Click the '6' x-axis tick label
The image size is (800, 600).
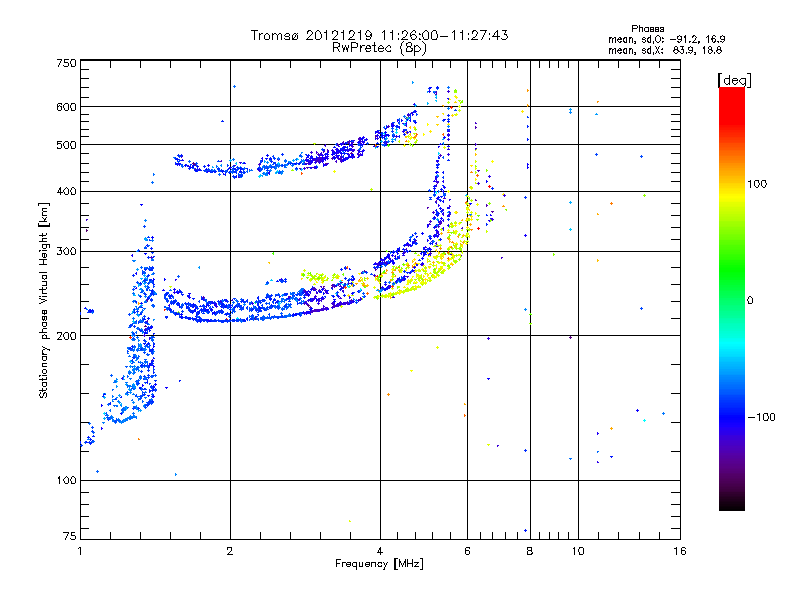(467, 551)
